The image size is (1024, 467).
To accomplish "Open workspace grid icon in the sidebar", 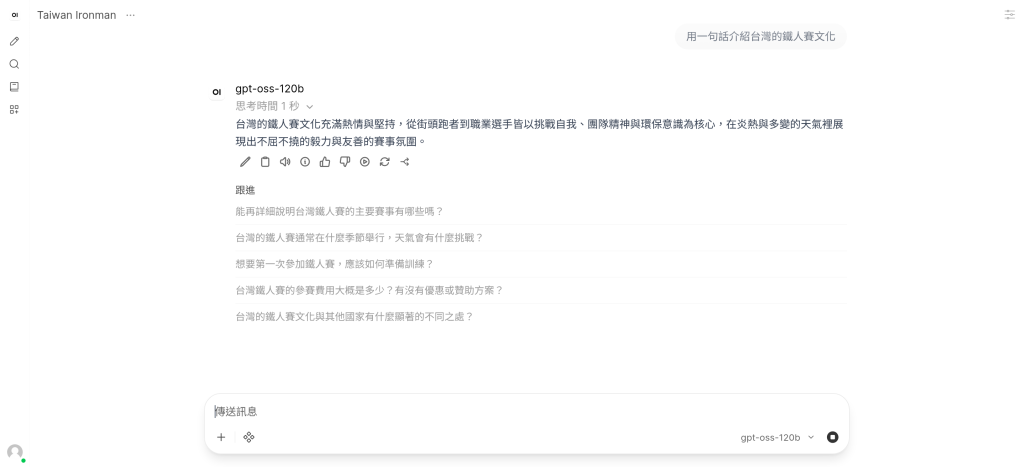I will tap(14, 110).
